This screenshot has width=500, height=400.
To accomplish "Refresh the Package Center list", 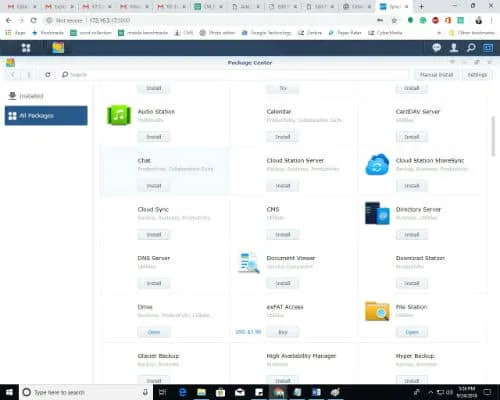I will click(x=48, y=75).
